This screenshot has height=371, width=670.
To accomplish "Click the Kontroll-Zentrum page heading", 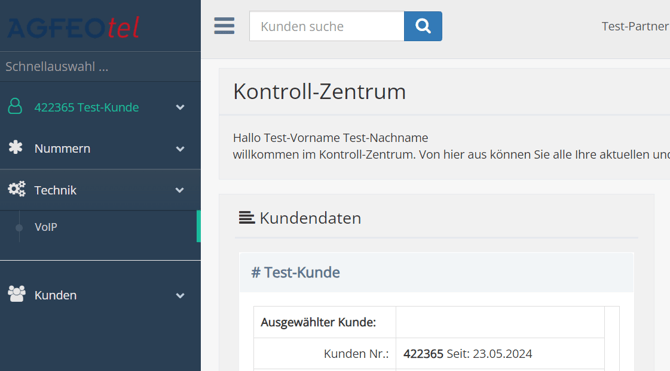I will coord(320,91).
